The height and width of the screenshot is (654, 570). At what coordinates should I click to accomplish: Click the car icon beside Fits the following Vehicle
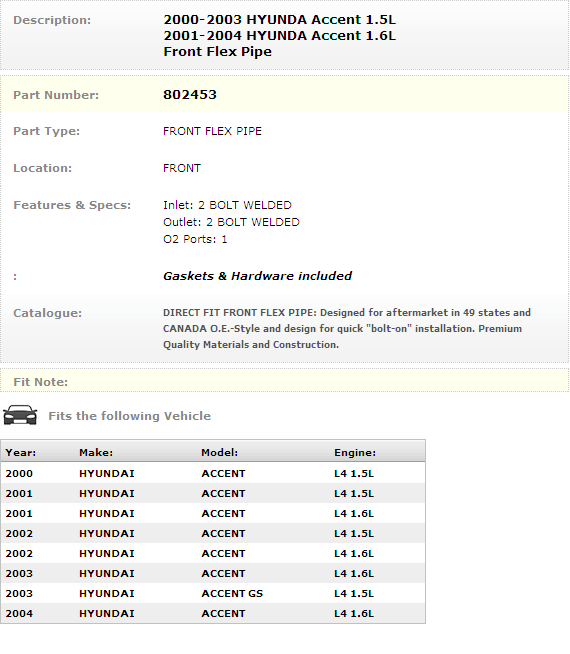tap(20, 415)
